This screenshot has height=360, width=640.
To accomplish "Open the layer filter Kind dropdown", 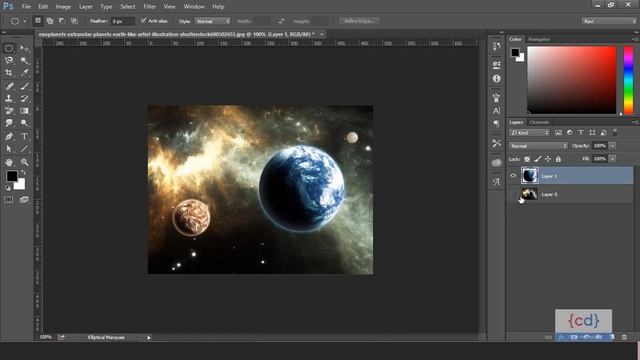I will (x=529, y=133).
